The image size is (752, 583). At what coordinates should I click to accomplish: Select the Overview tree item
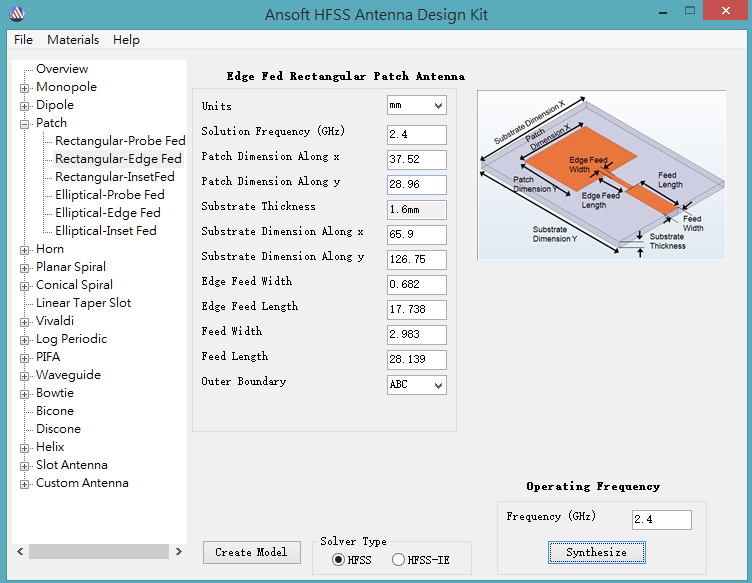click(62, 69)
